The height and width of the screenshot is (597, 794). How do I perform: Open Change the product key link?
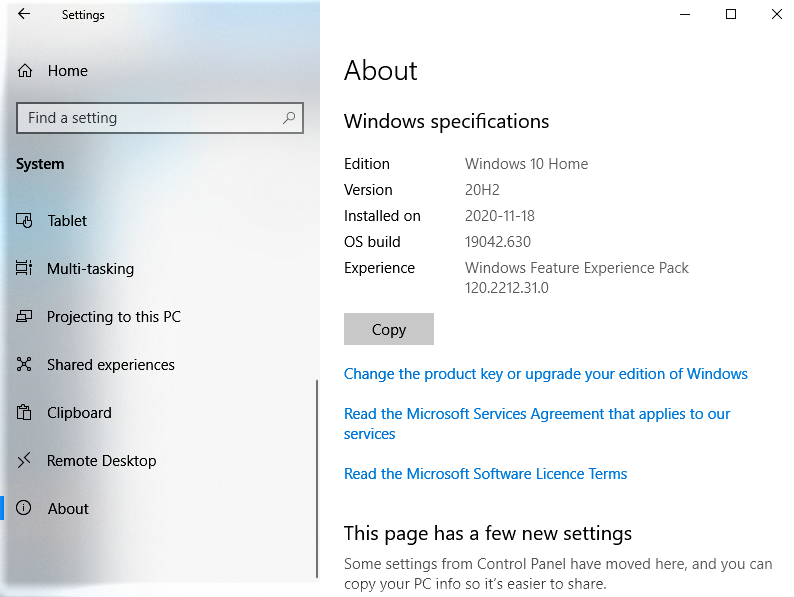coord(546,374)
